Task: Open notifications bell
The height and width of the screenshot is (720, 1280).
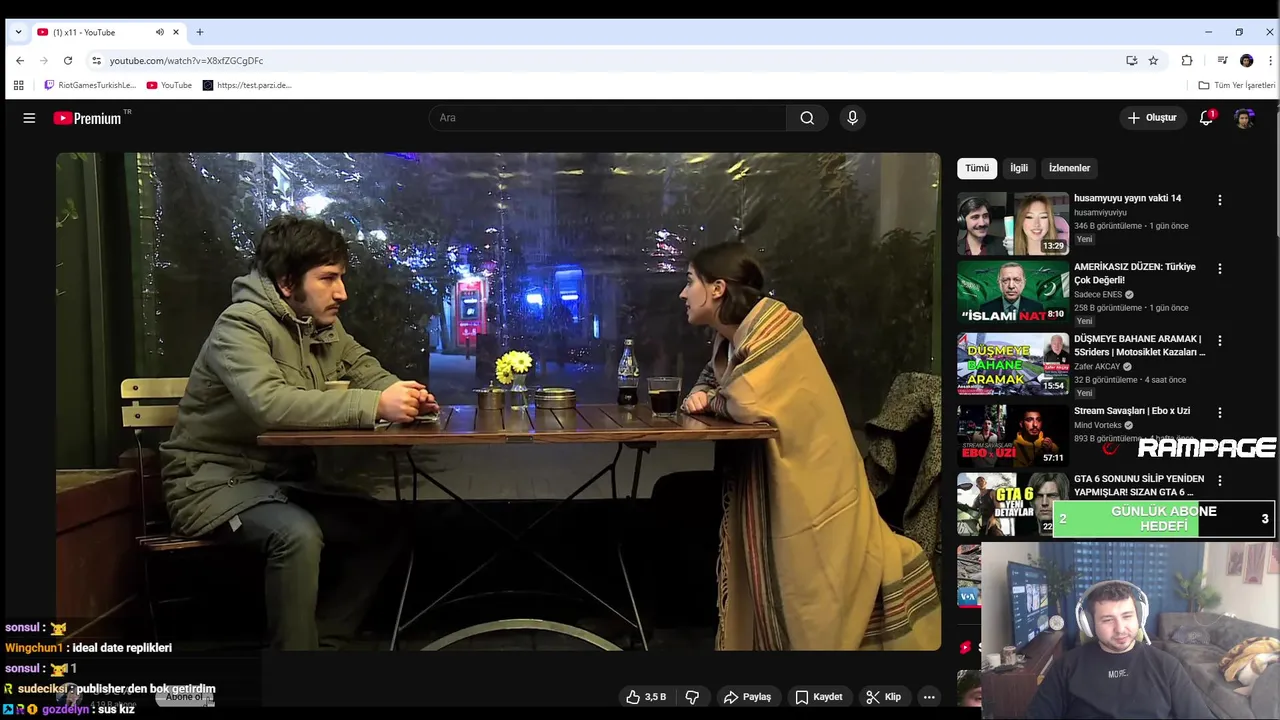Action: point(1206,118)
